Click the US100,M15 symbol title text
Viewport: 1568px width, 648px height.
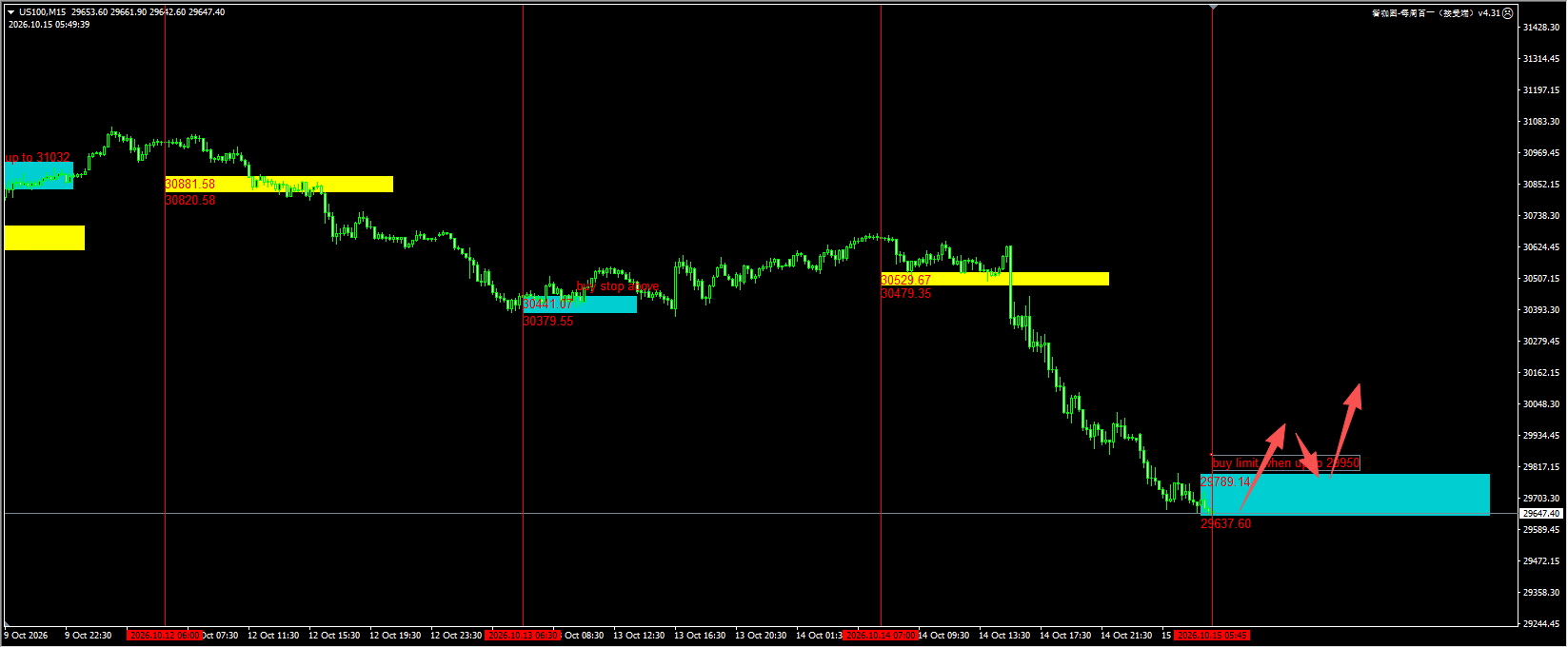[43, 12]
